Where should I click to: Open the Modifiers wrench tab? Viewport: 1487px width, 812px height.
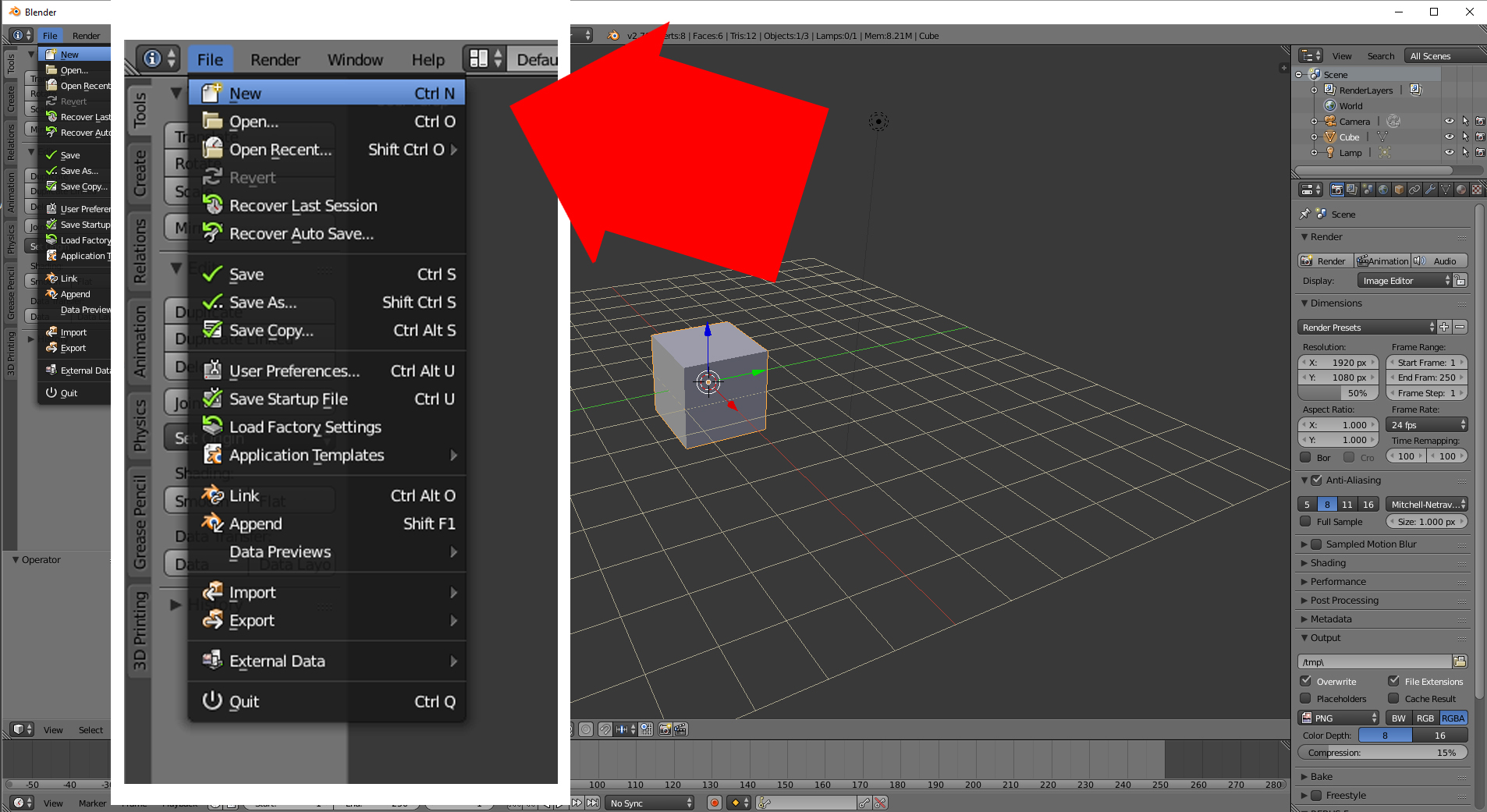coord(1430,190)
